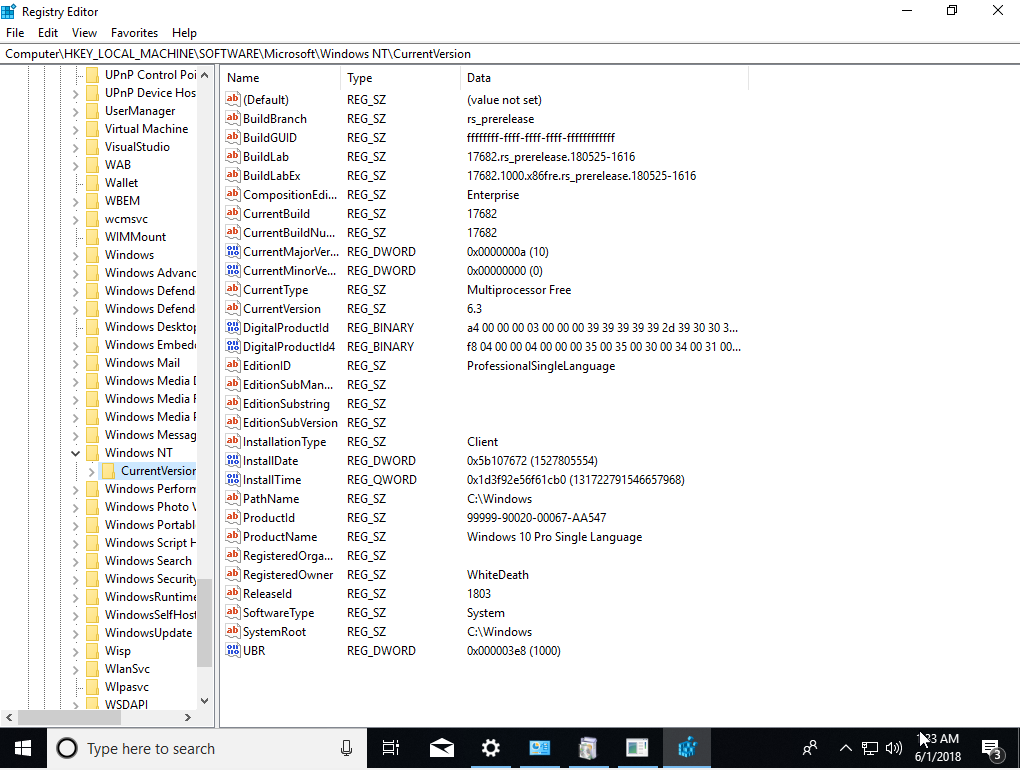Select the WlanSvc key in tree
Screen dimensions: 1020x770
point(127,669)
